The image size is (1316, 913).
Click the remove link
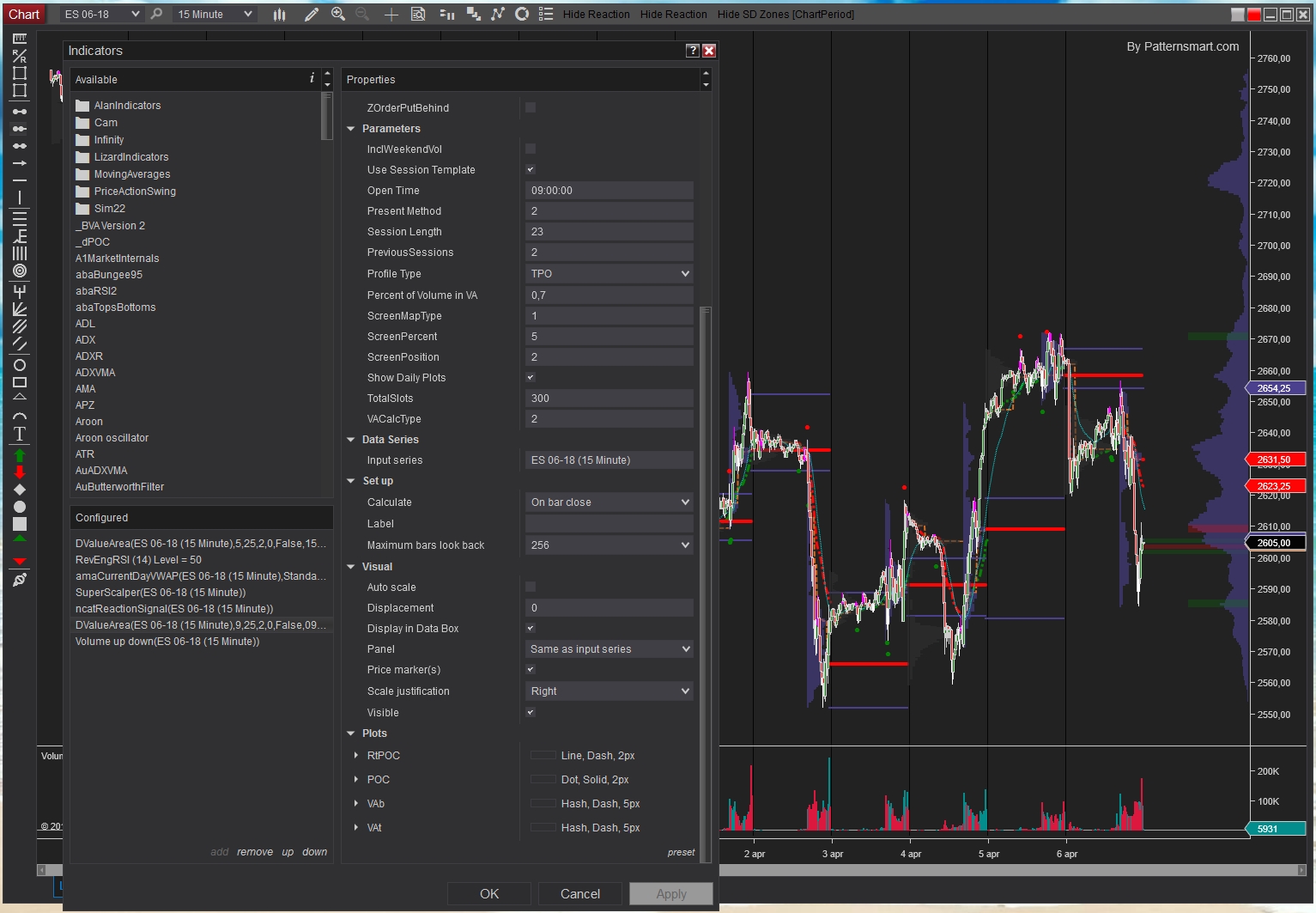(255, 852)
